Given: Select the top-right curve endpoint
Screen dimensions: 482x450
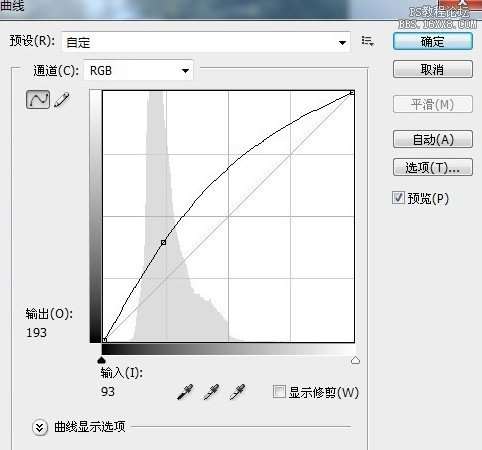Looking at the screenshot, I should tap(352, 92).
